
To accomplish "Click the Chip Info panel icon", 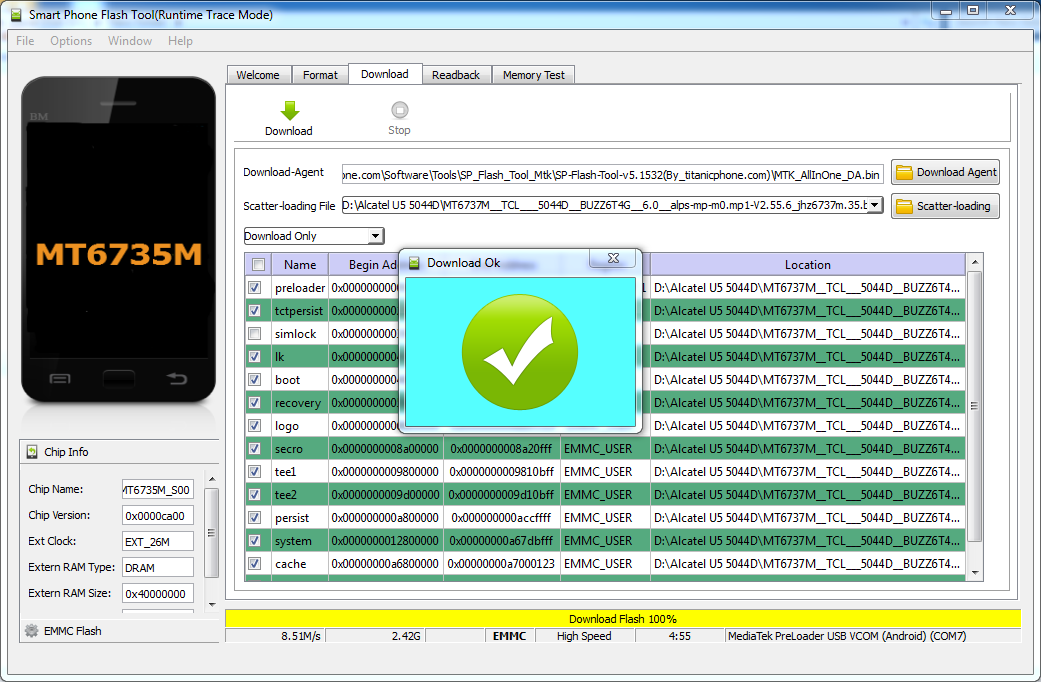I will 32,452.
